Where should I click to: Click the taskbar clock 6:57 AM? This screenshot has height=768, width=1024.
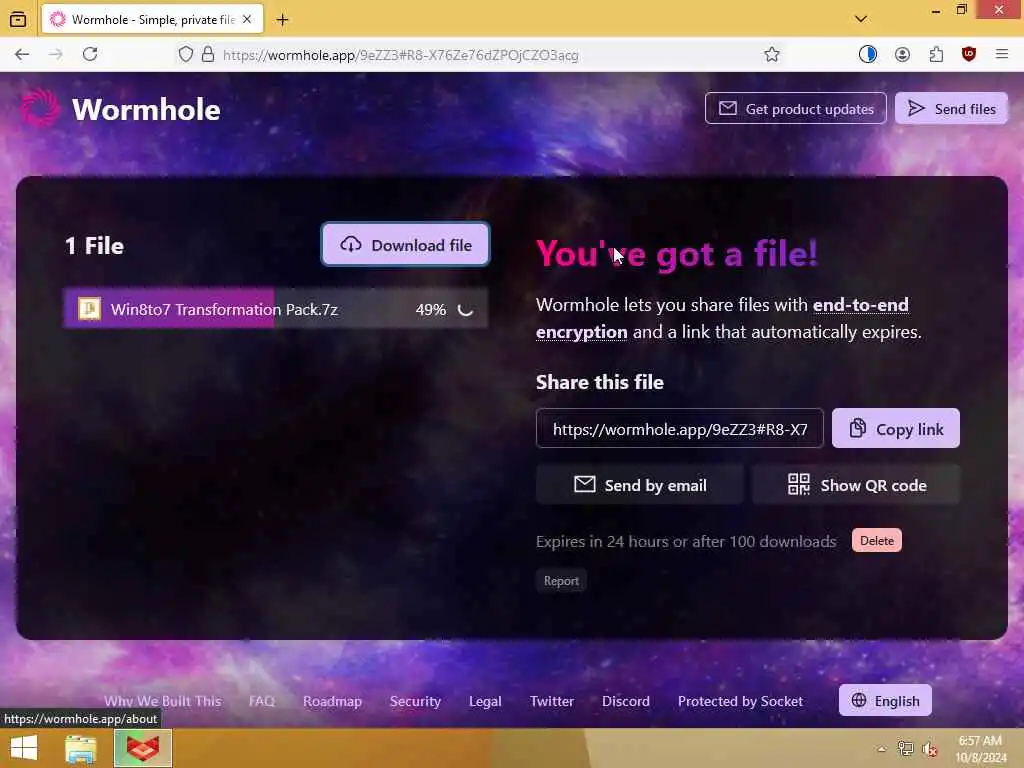point(980,741)
